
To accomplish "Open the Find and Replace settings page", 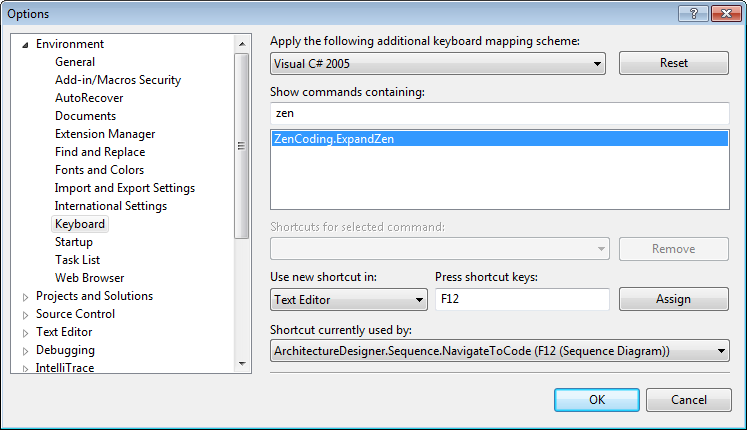I will point(99,152).
